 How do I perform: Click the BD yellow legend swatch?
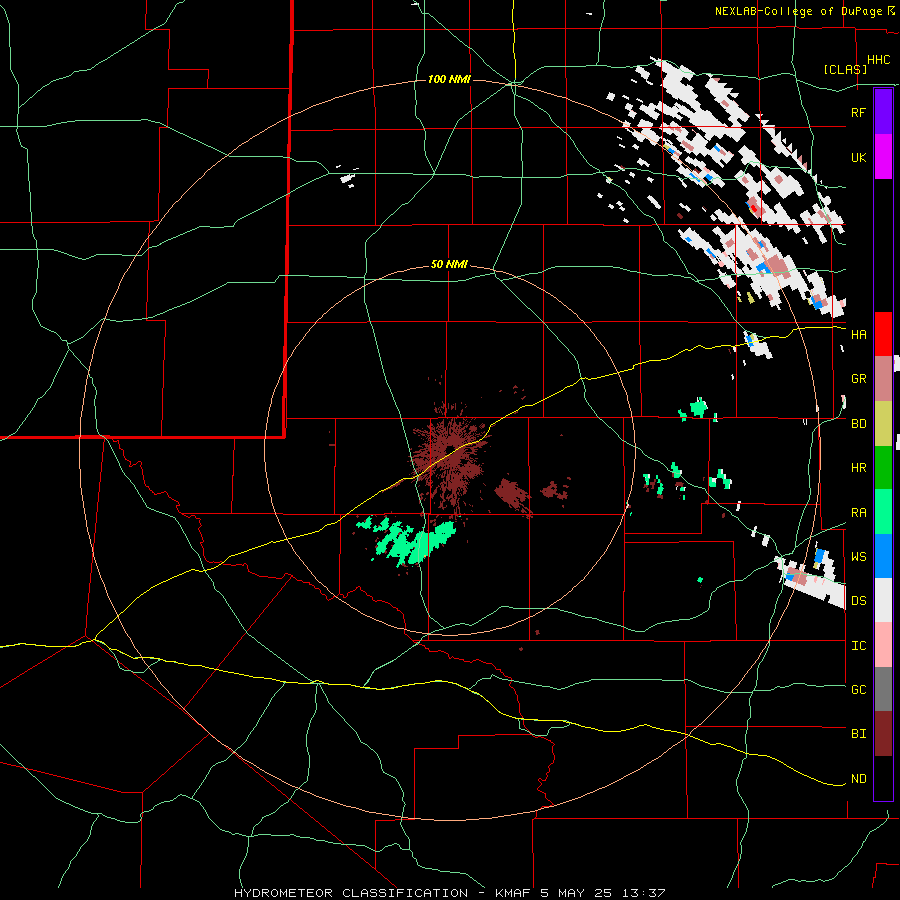(883, 424)
